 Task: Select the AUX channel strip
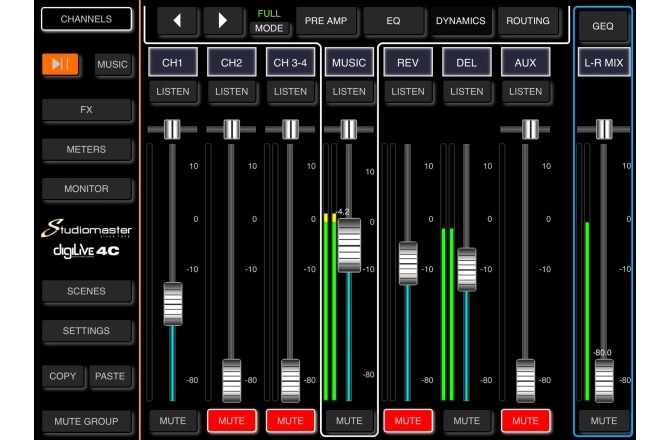click(525, 63)
